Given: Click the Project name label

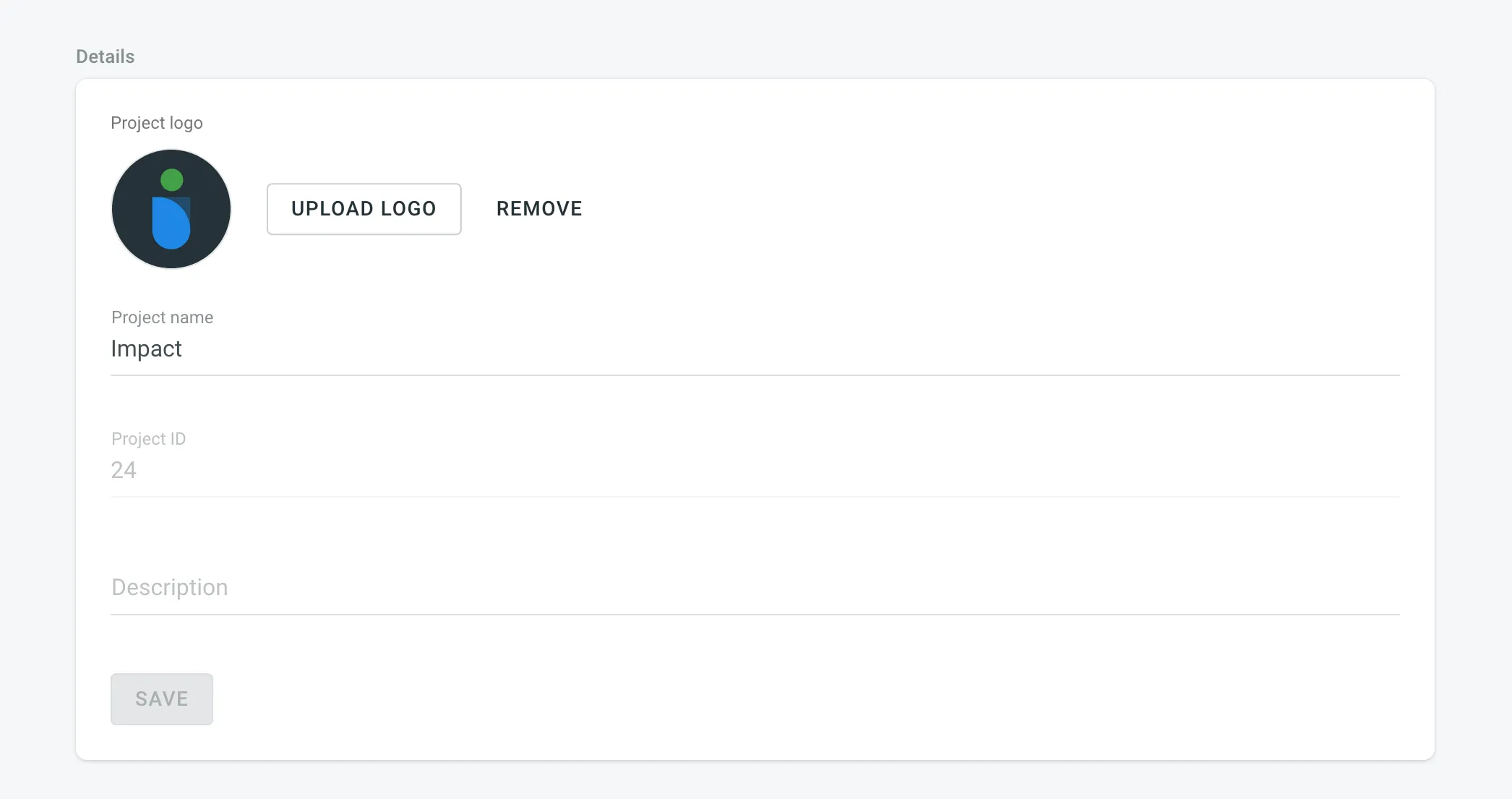Looking at the screenshot, I should click(162, 317).
